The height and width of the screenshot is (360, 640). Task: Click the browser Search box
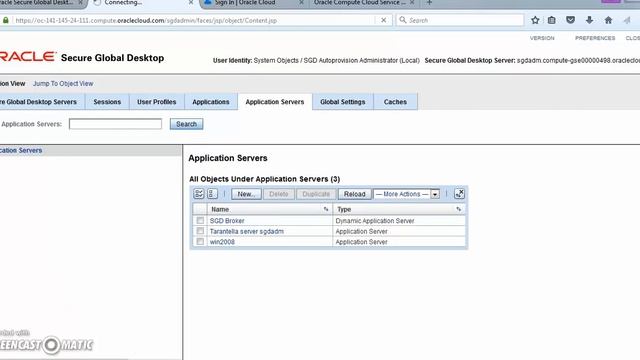pos(459,20)
